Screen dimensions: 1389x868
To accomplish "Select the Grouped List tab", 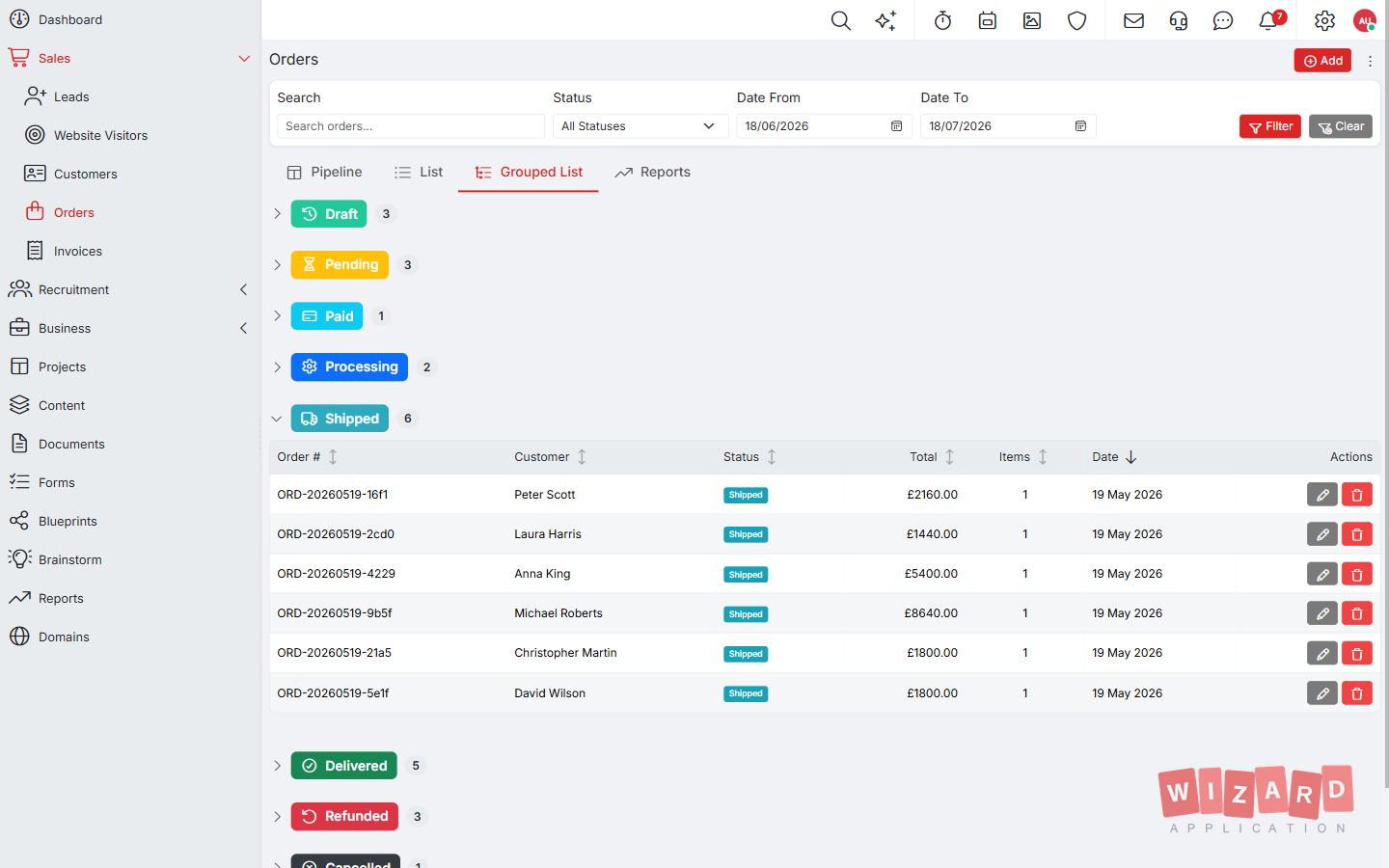I will tap(529, 173).
